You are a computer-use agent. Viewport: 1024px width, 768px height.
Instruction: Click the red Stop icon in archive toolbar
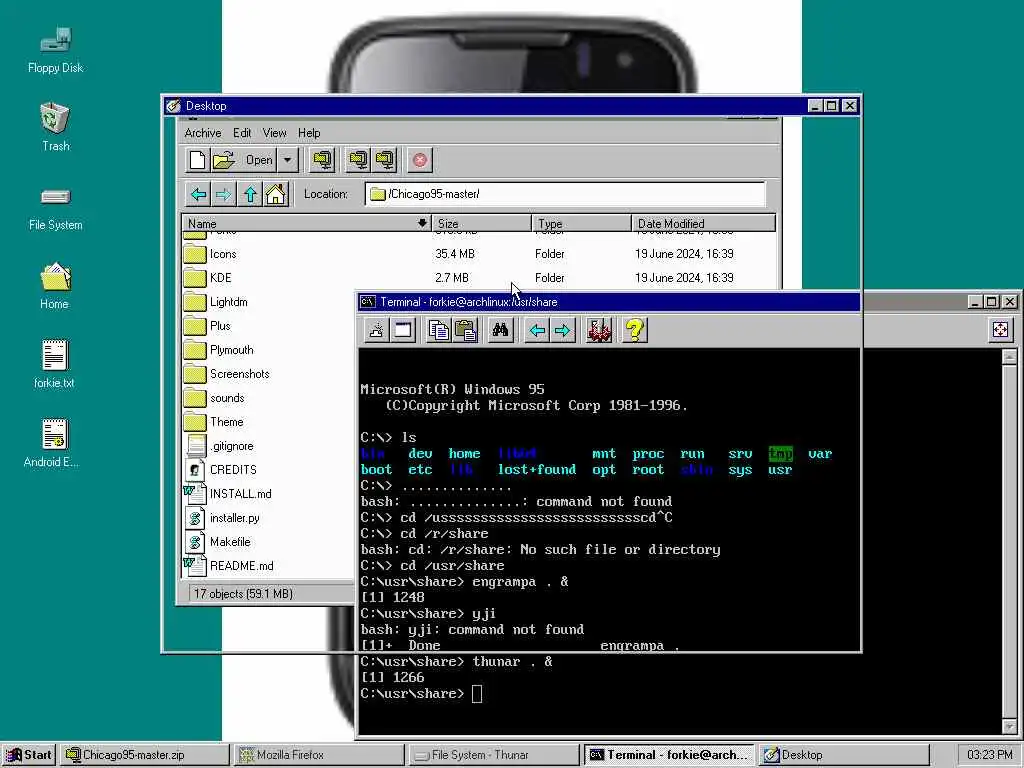tap(420, 160)
